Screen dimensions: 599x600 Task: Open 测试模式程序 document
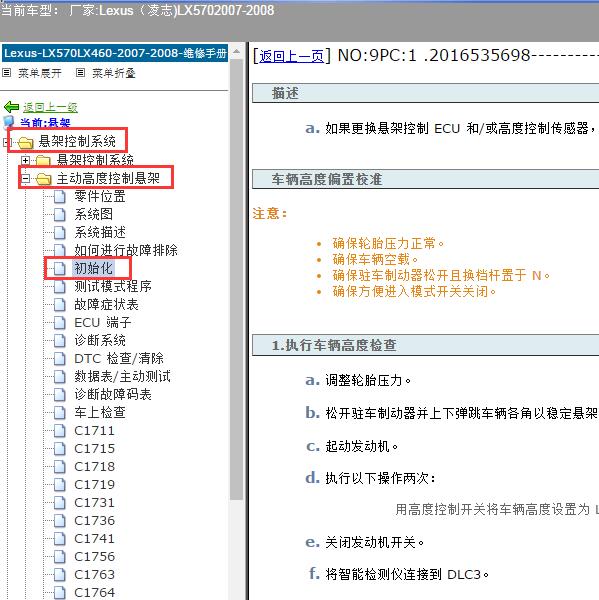[113, 286]
